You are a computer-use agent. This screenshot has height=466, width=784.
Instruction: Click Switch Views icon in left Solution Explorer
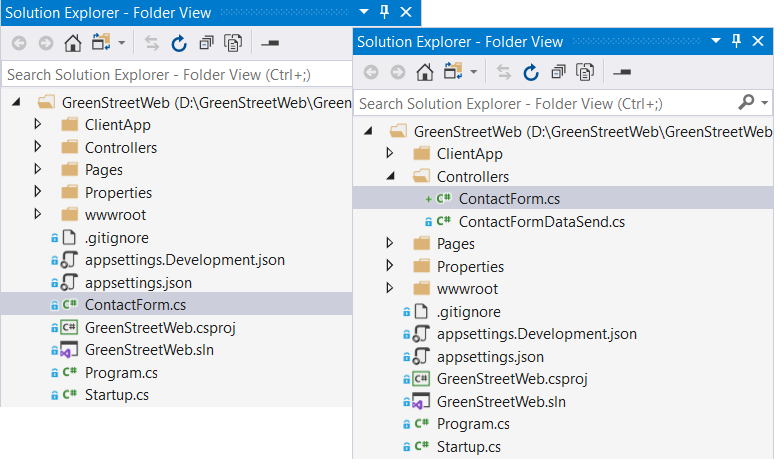(102, 42)
